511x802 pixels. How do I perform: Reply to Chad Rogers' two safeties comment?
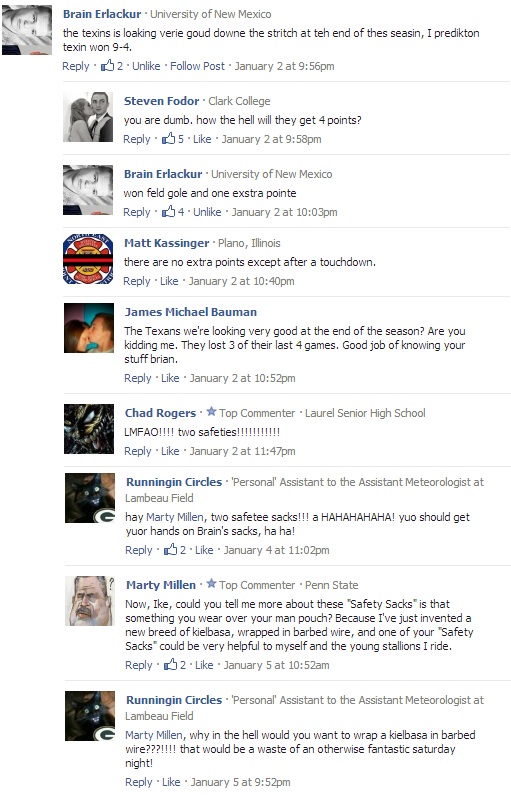[138, 451]
